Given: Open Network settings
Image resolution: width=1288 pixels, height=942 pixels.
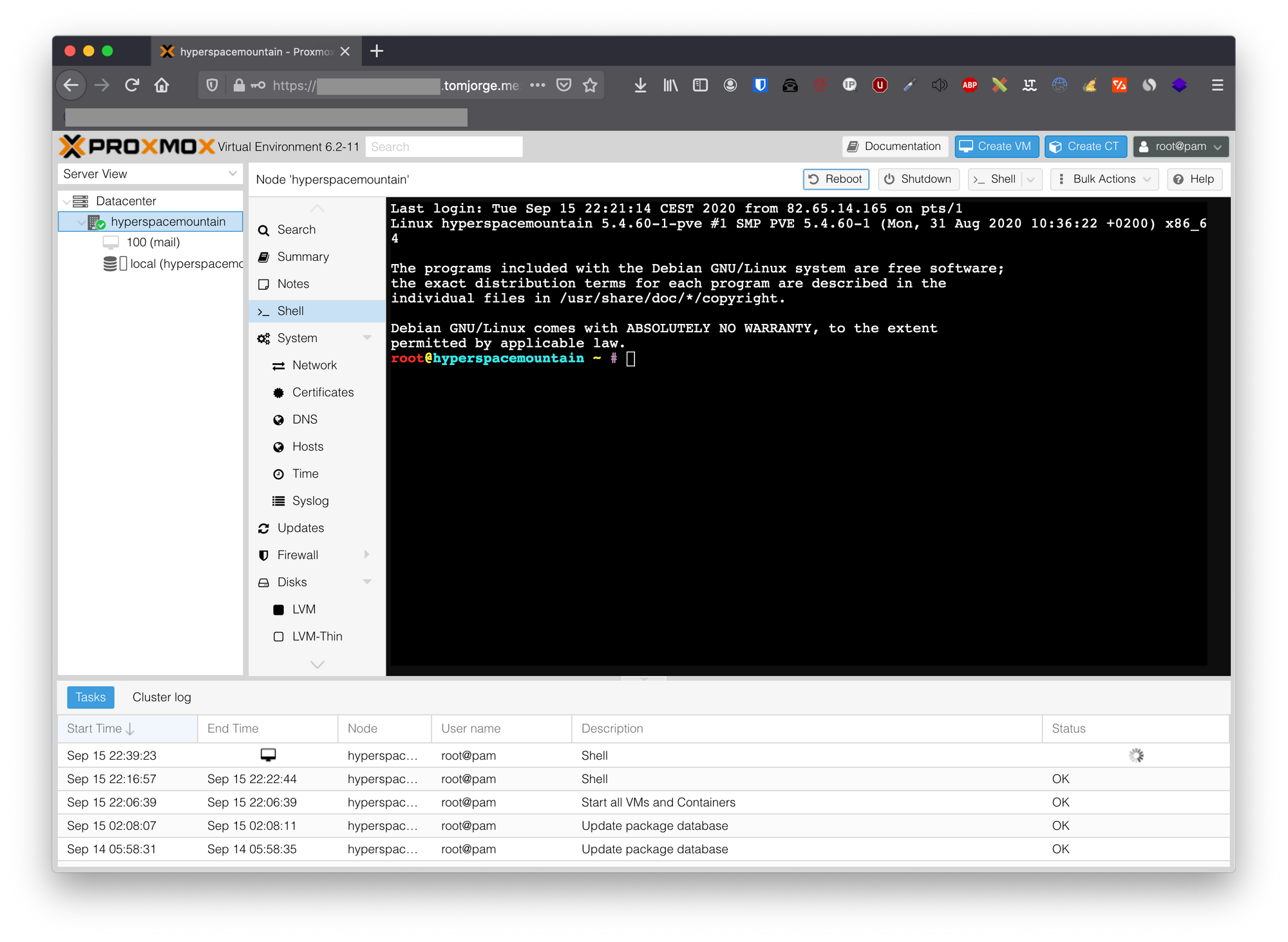Looking at the screenshot, I should (317, 365).
